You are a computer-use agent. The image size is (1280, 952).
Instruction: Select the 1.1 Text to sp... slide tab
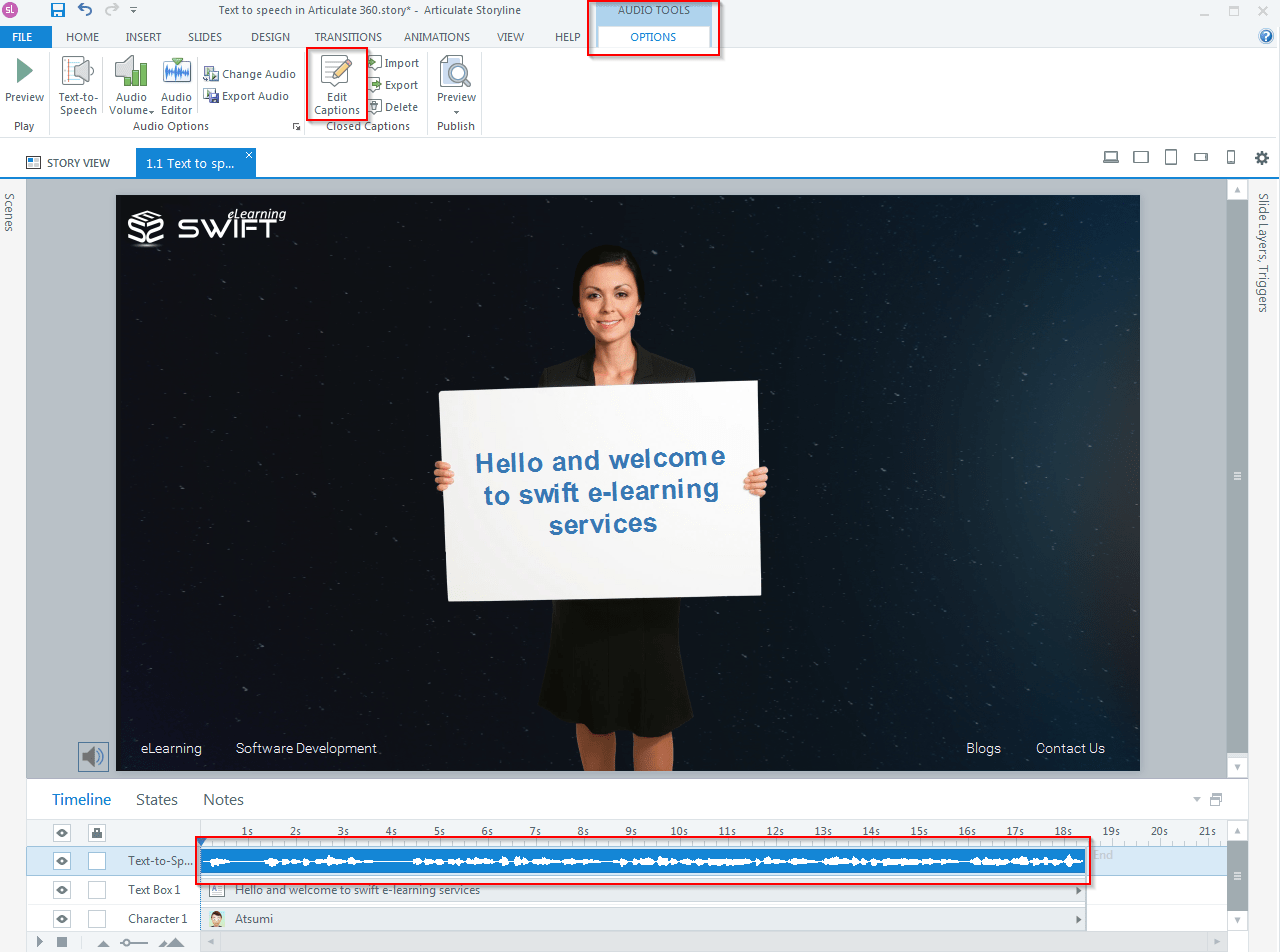point(190,163)
